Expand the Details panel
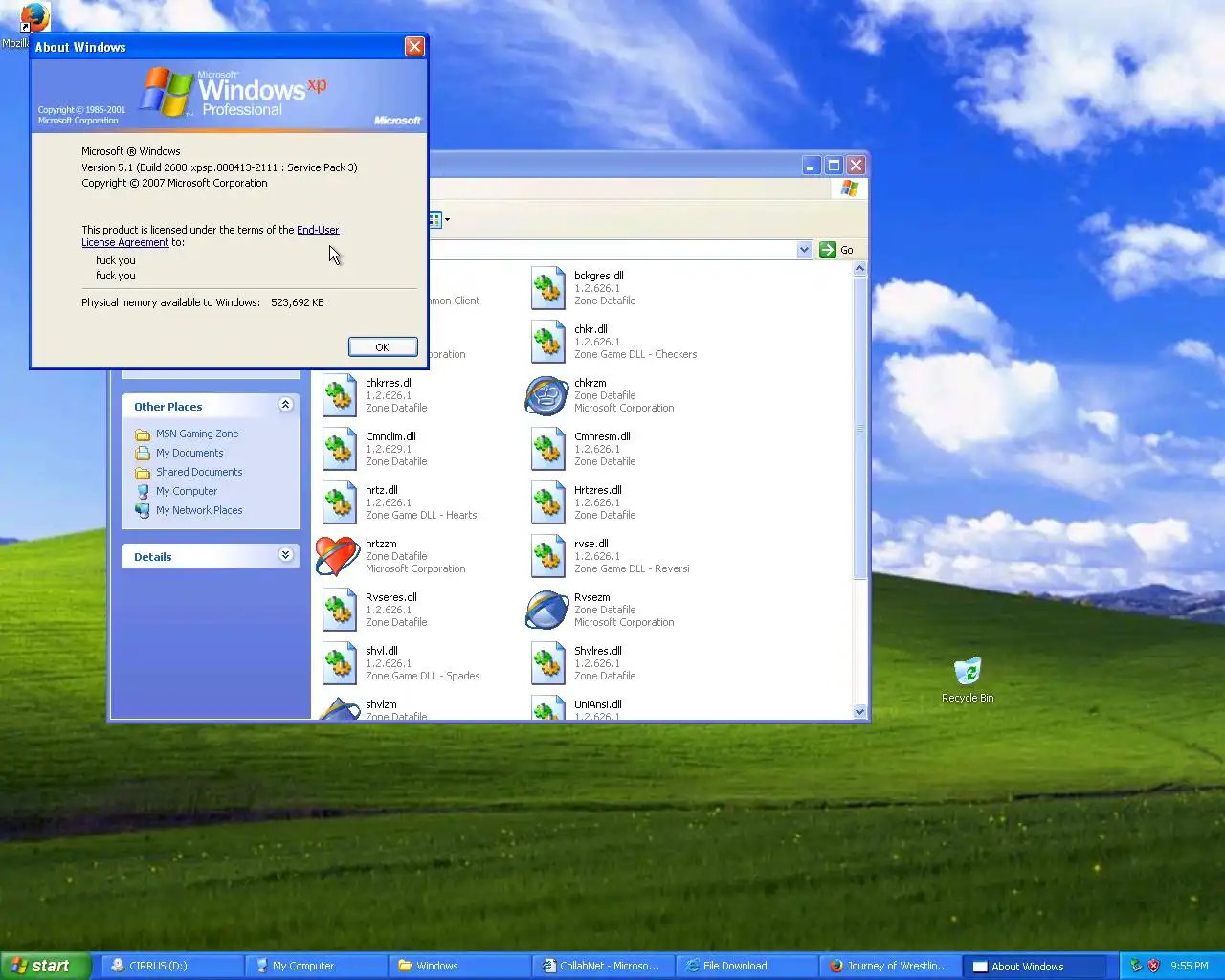1225x980 pixels. pyautogui.click(x=285, y=555)
